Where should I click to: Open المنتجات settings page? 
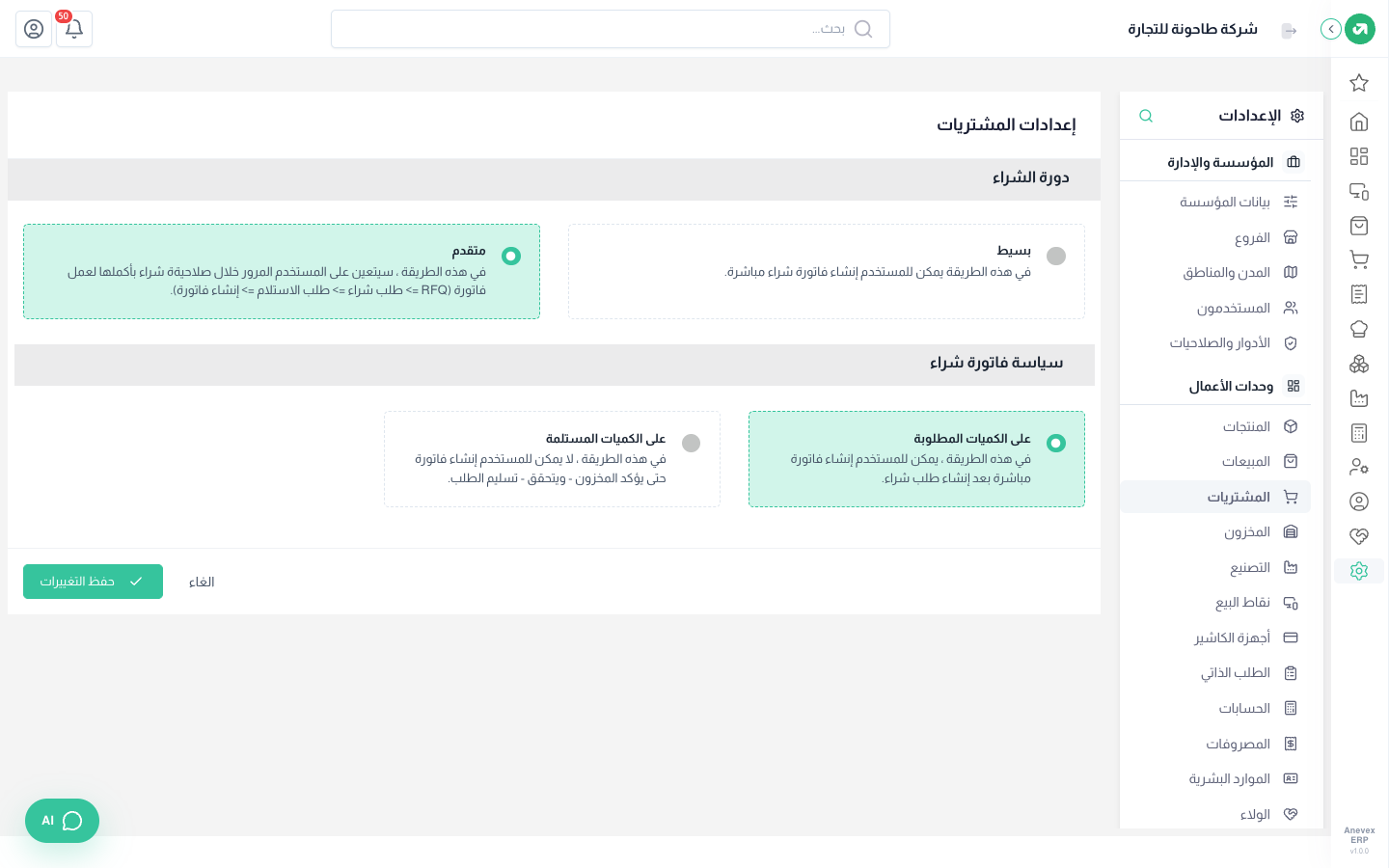click(x=1215, y=426)
